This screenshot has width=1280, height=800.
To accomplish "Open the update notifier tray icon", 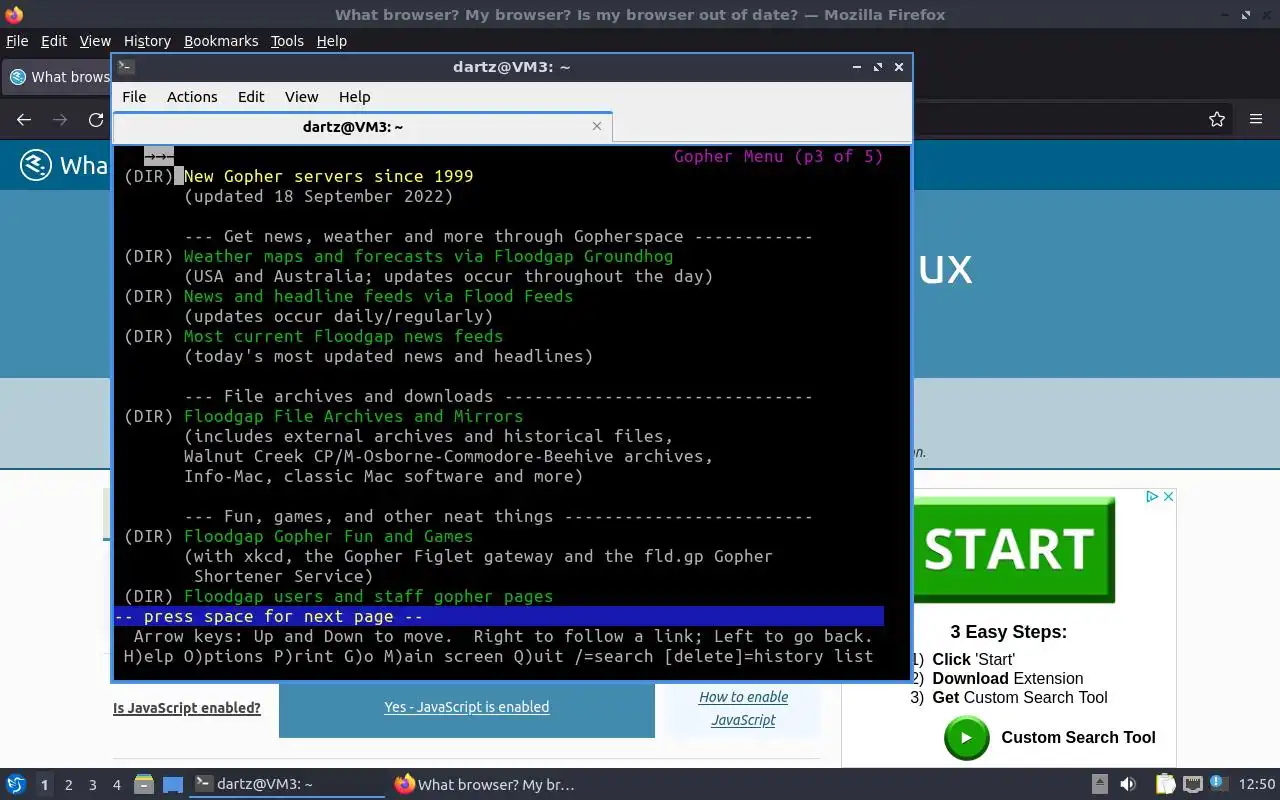I will coord(1218,784).
